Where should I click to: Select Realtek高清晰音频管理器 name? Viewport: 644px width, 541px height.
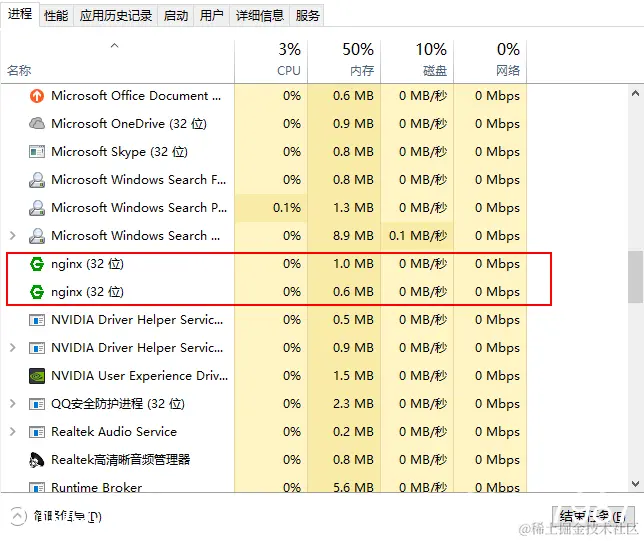coord(120,460)
